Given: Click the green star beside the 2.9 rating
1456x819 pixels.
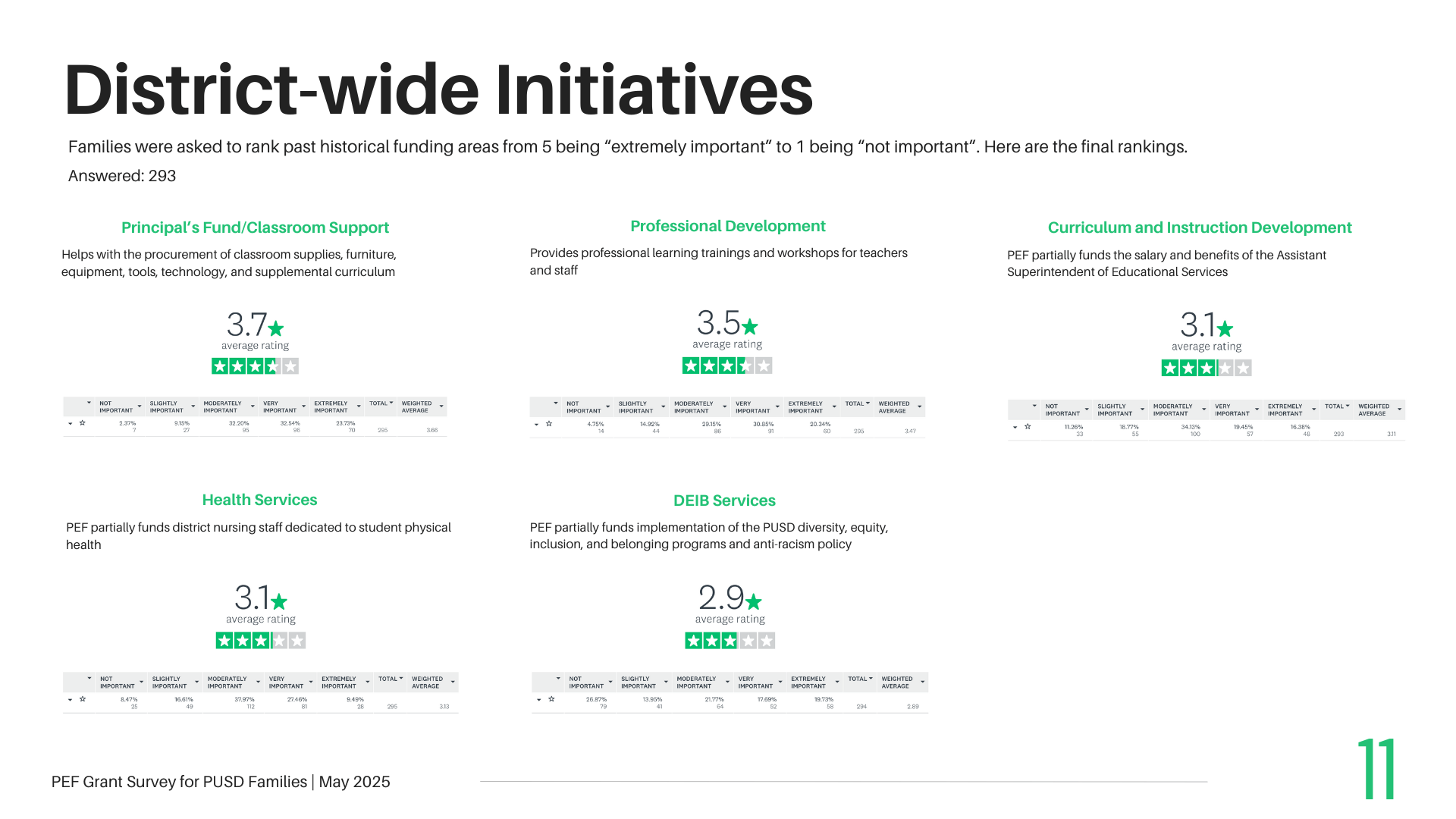Looking at the screenshot, I should point(753,601).
